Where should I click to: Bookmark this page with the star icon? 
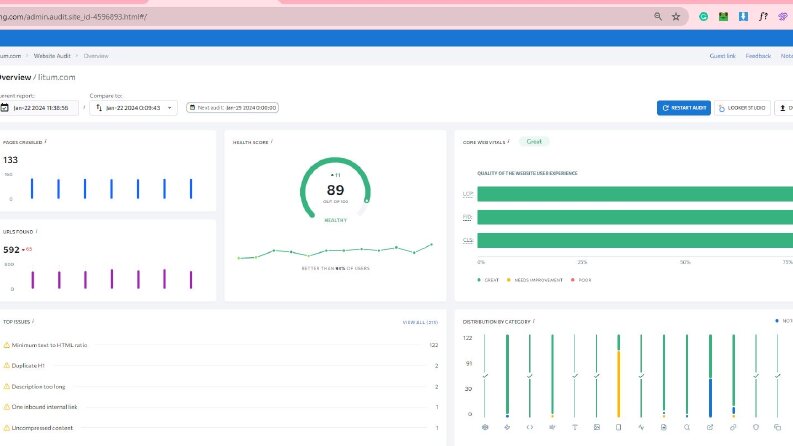[x=676, y=17]
